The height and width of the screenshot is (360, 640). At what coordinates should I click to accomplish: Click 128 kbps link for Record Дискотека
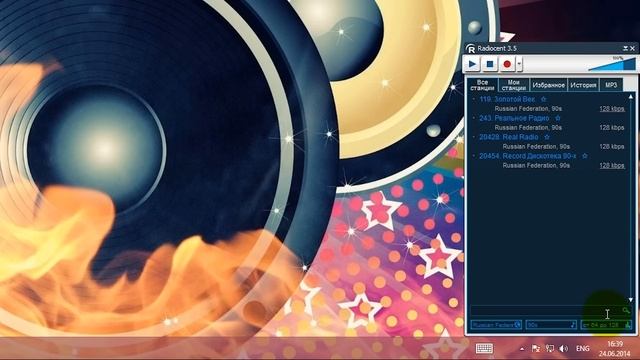pyautogui.click(x=612, y=165)
